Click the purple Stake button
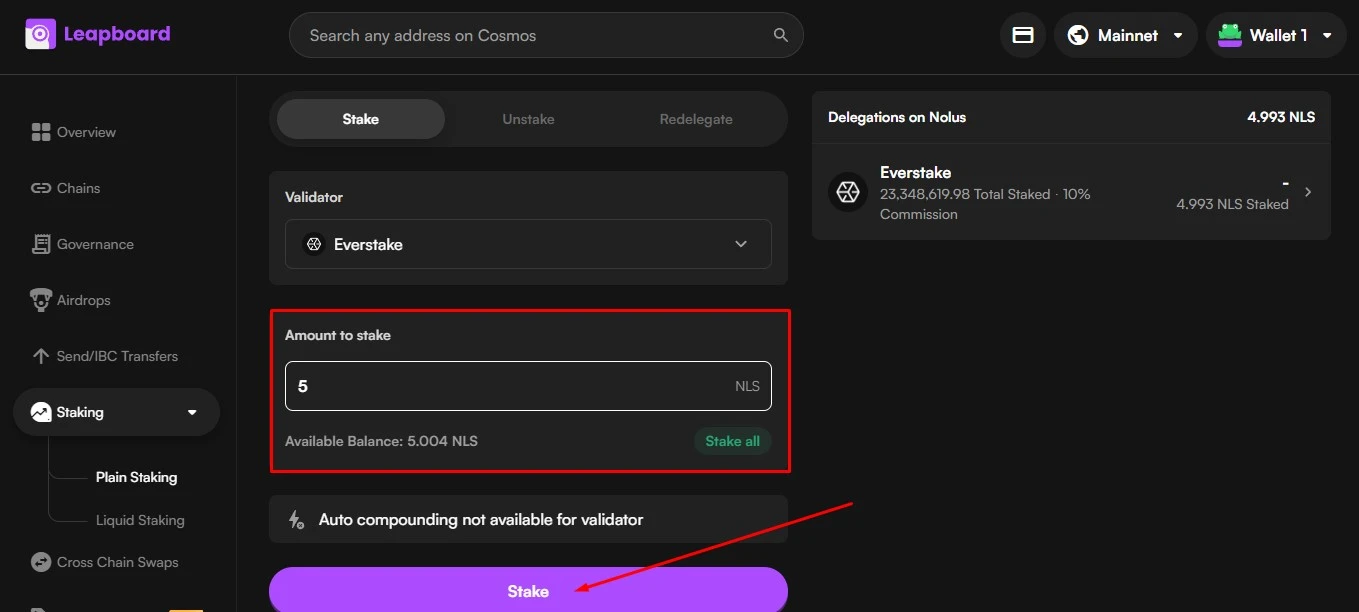The width and height of the screenshot is (1359, 612). 528,590
